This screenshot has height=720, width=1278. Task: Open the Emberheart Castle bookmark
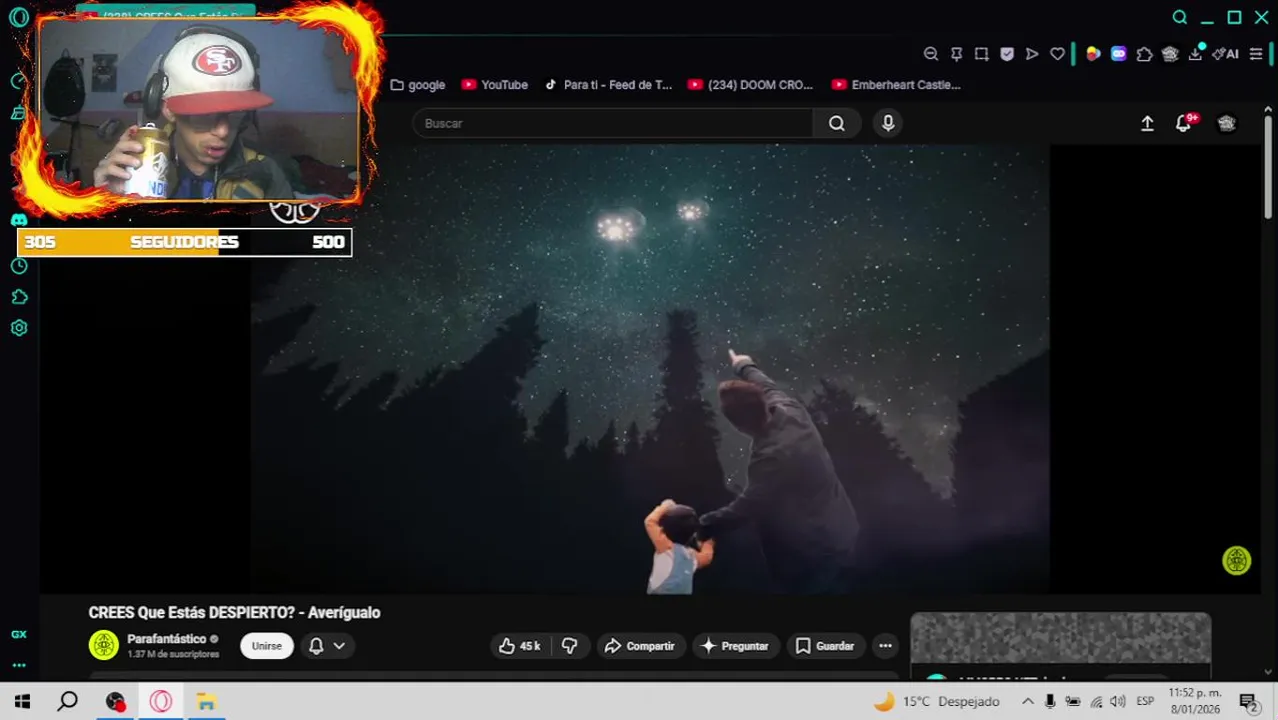pyautogui.click(x=896, y=85)
